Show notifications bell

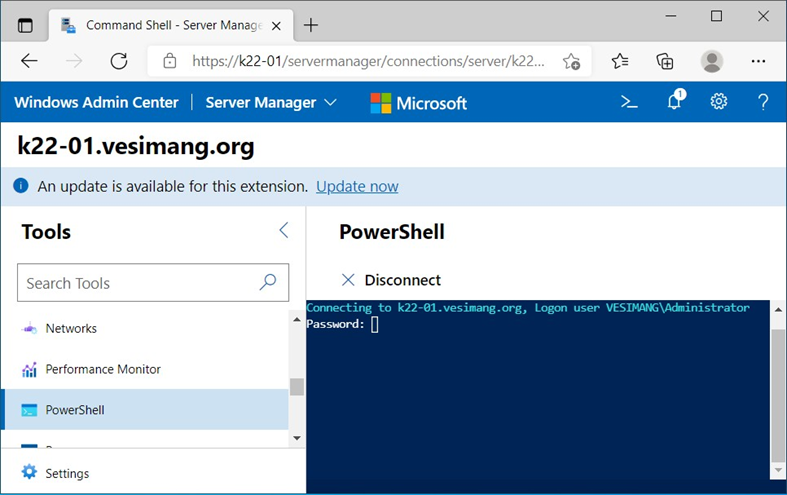tap(675, 100)
